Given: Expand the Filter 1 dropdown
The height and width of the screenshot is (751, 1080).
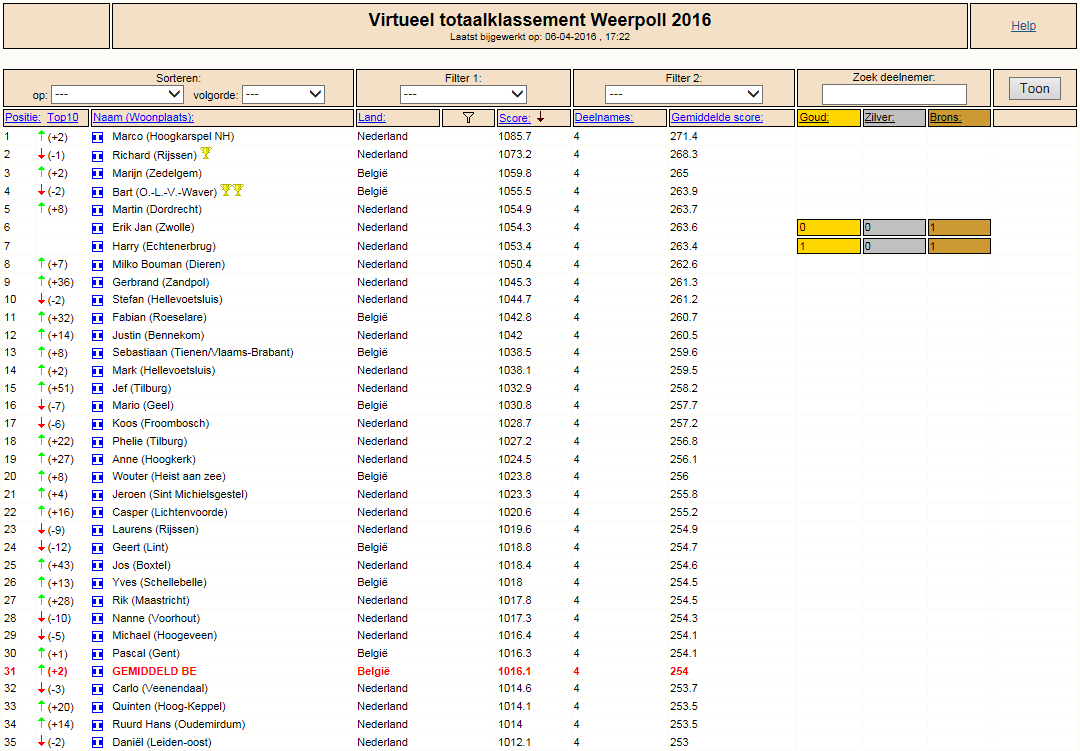Looking at the screenshot, I should [463, 94].
